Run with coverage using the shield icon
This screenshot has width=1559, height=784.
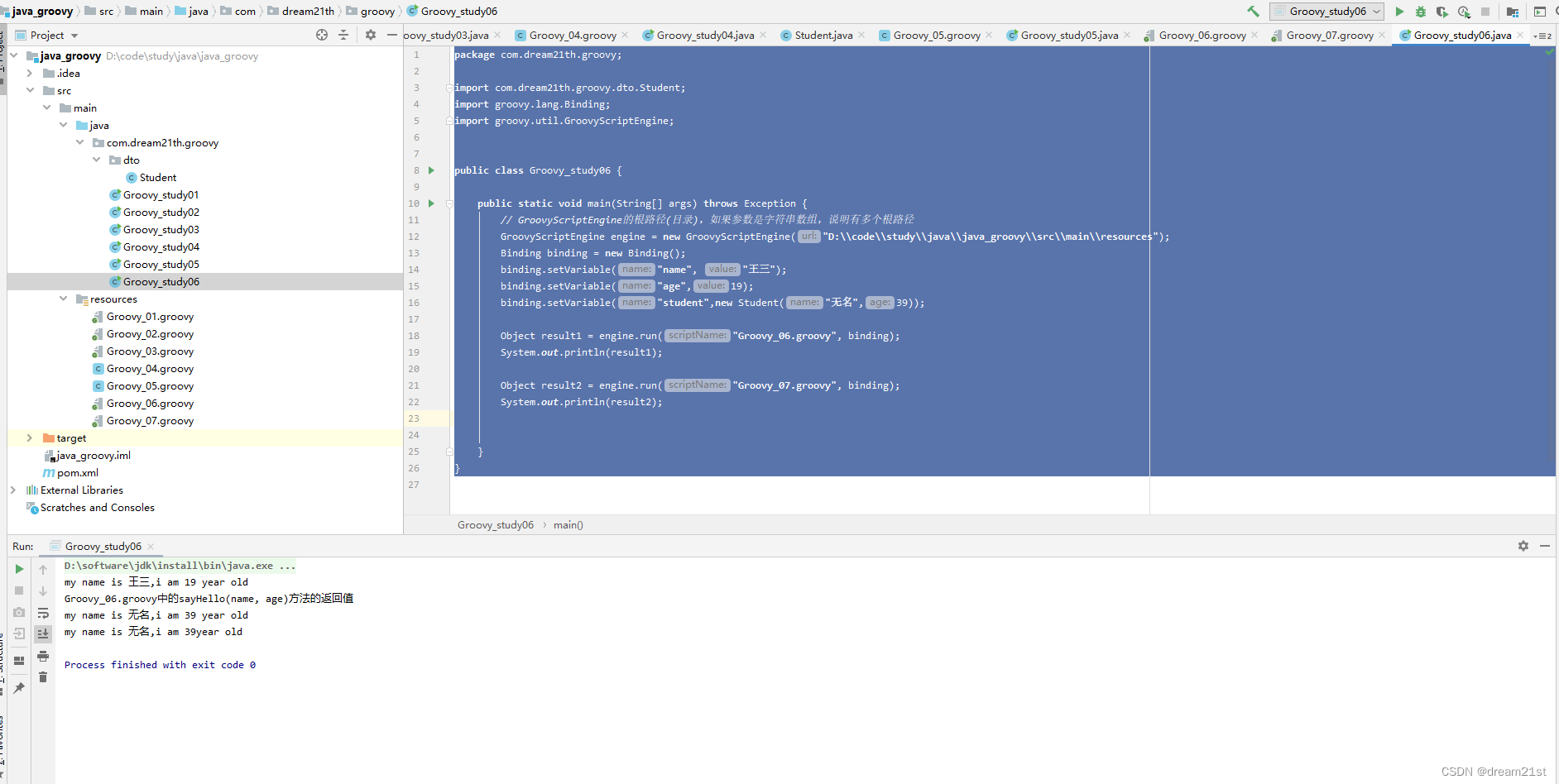tap(1441, 12)
